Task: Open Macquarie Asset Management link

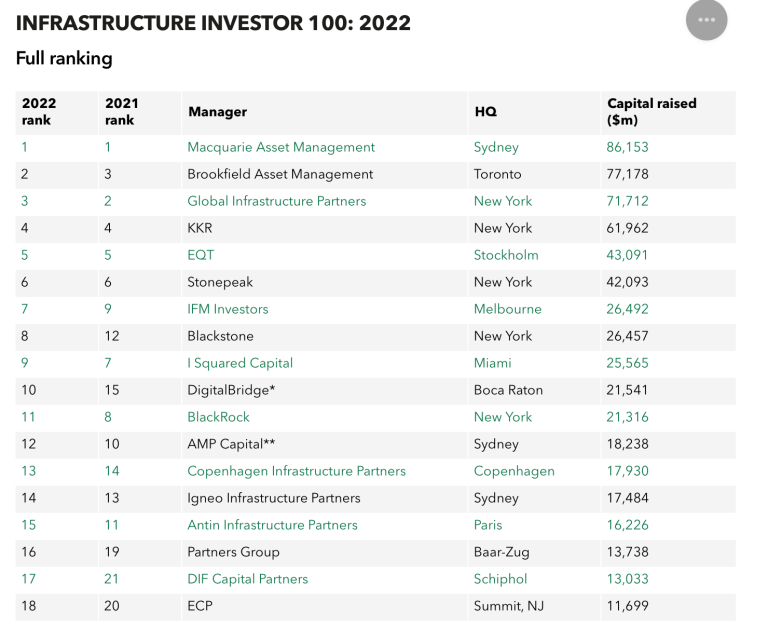Action: 281,147
